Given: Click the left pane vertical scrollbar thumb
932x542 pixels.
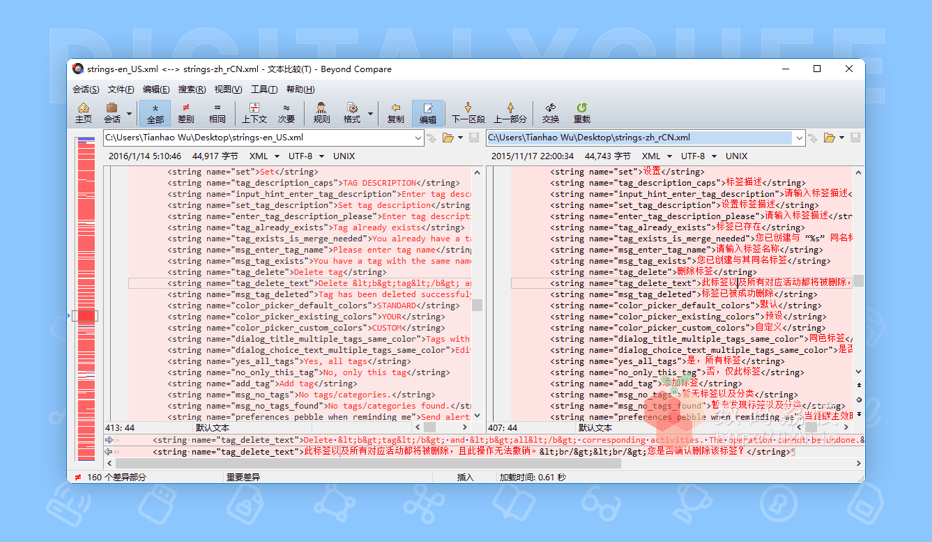Looking at the screenshot, I should tap(477, 305).
